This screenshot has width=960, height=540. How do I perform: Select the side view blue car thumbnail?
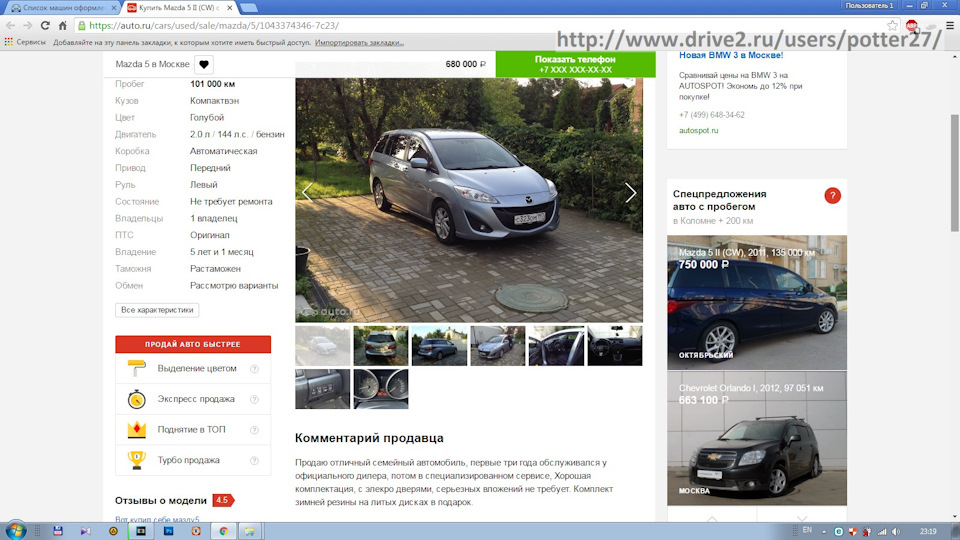point(440,346)
